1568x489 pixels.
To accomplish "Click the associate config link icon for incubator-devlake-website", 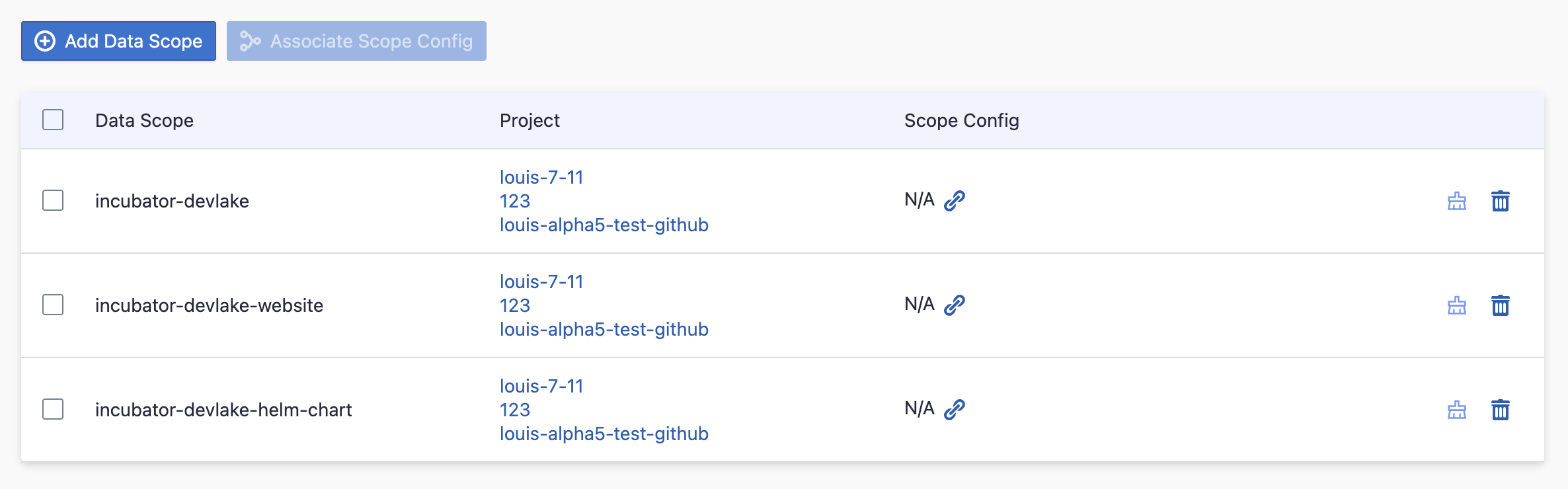I will click(955, 304).
